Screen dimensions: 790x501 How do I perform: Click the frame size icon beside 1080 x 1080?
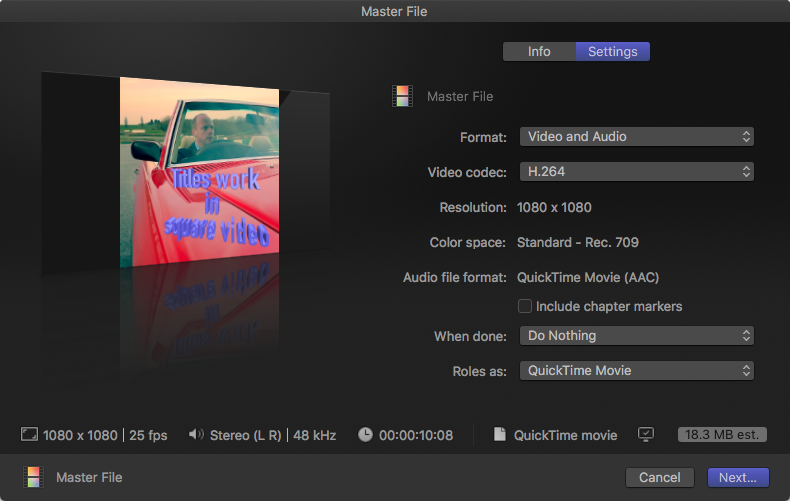point(29,434)
